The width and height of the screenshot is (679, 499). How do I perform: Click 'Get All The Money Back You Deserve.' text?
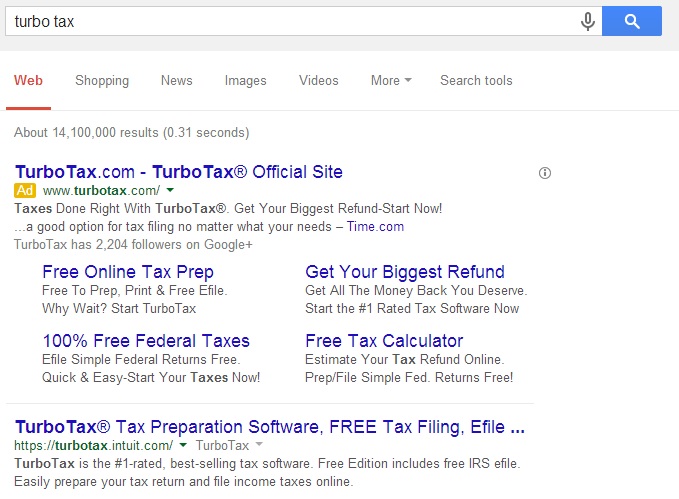[x=416, y=290]
